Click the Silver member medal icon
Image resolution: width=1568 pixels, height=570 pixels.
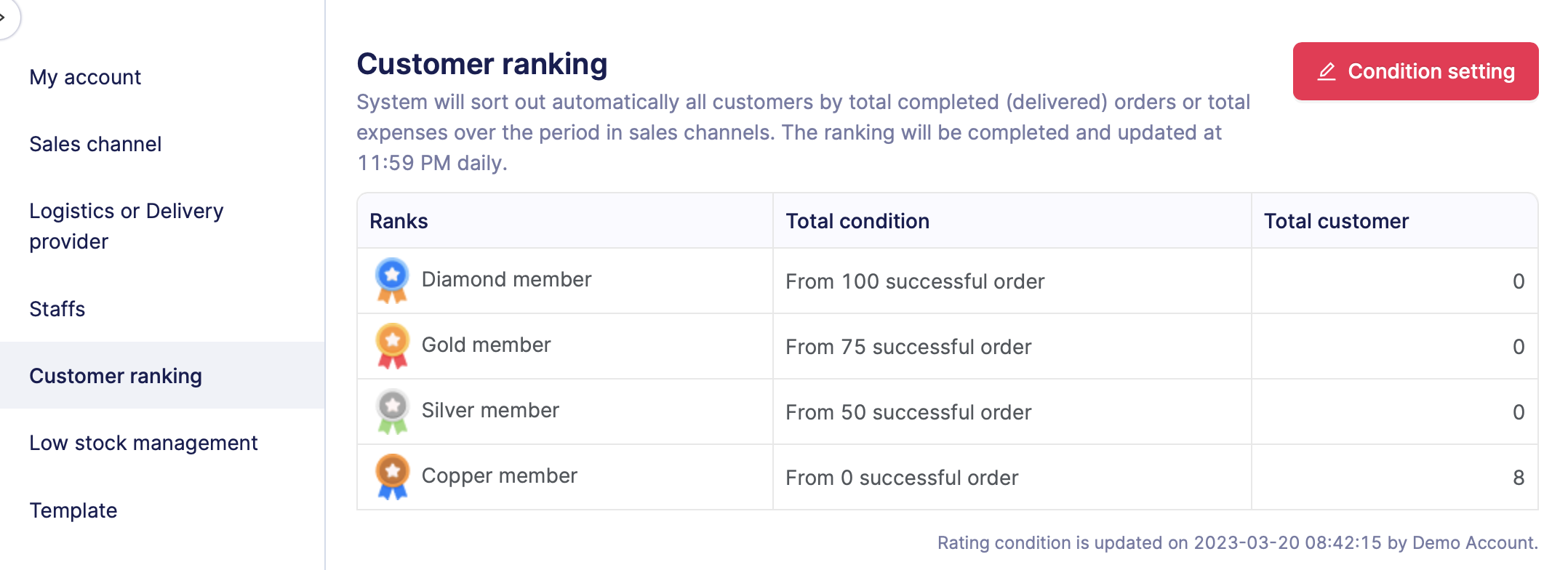coord(392,411)
